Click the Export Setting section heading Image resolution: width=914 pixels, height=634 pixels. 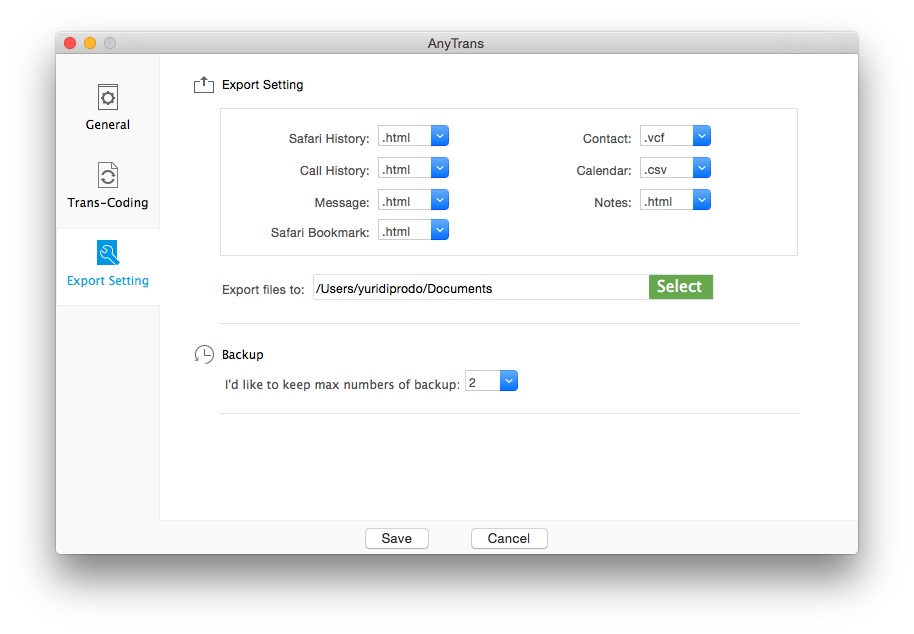262,84
